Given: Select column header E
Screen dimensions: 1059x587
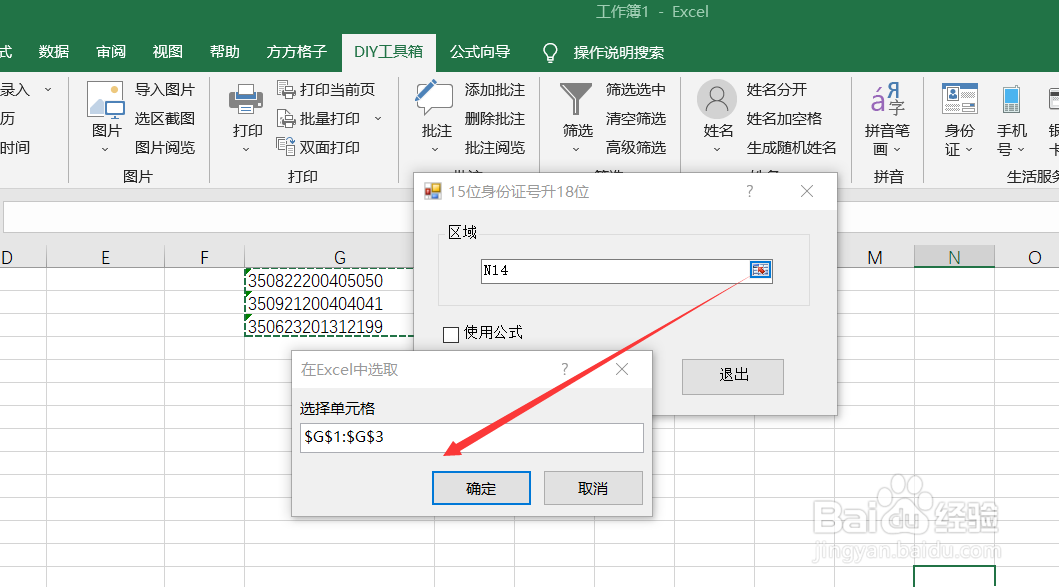Looking at the screenshot, I should tap(105, 257).
